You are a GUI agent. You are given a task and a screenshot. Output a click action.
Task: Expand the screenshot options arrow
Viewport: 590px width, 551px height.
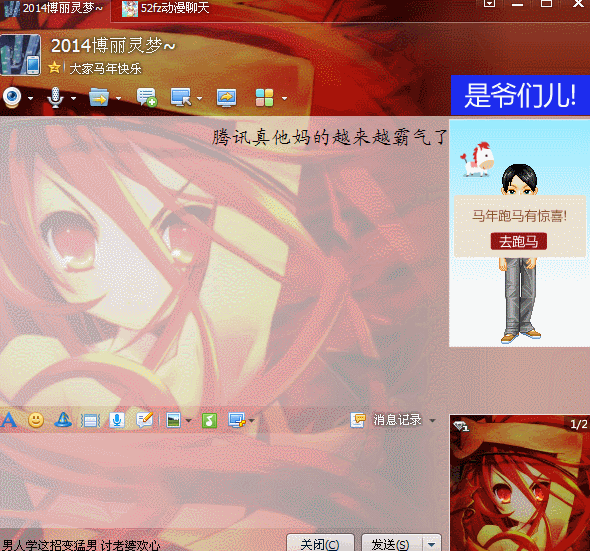251,421
